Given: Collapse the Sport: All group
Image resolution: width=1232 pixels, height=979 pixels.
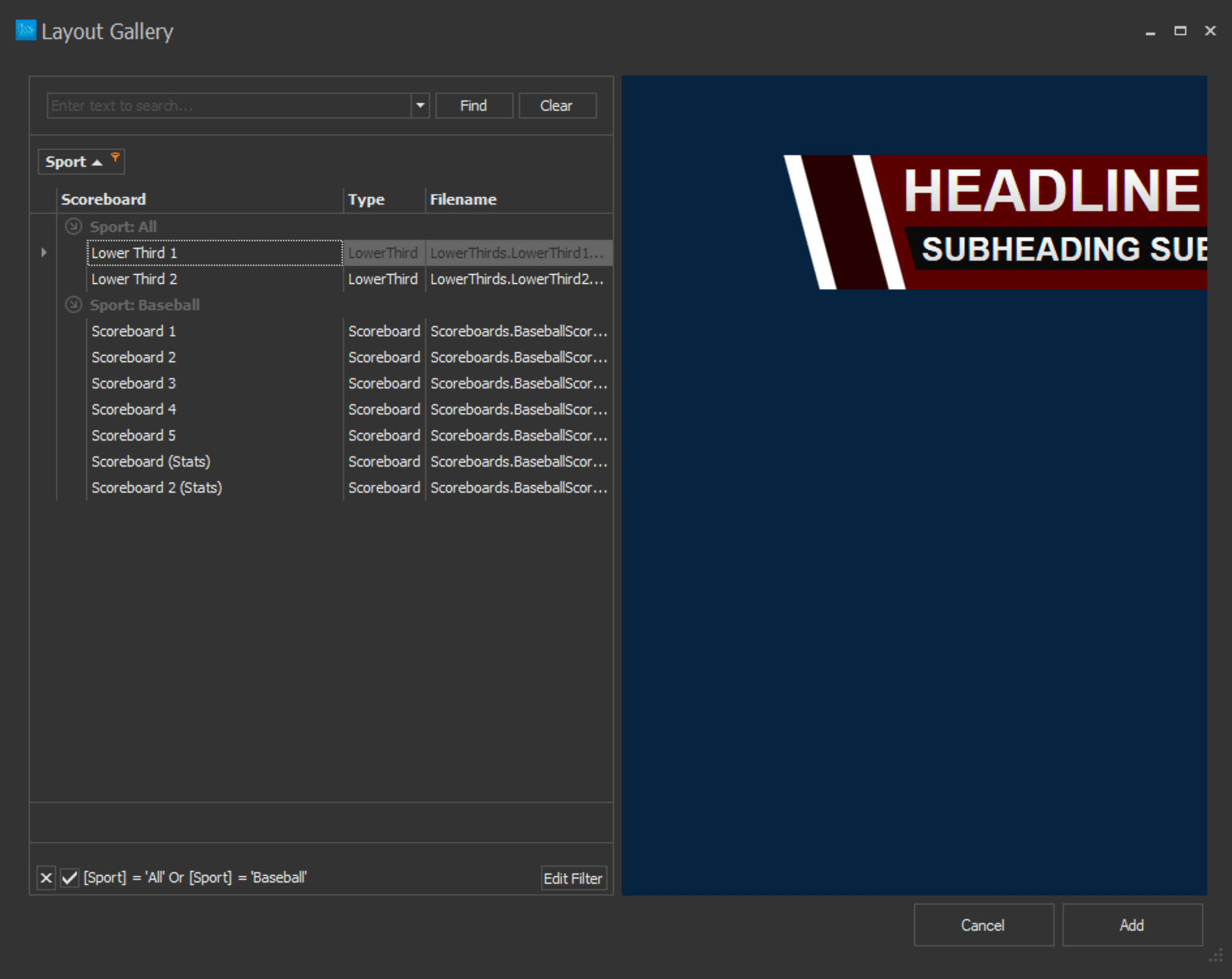Looking at the screenshot, I should 74,226.
